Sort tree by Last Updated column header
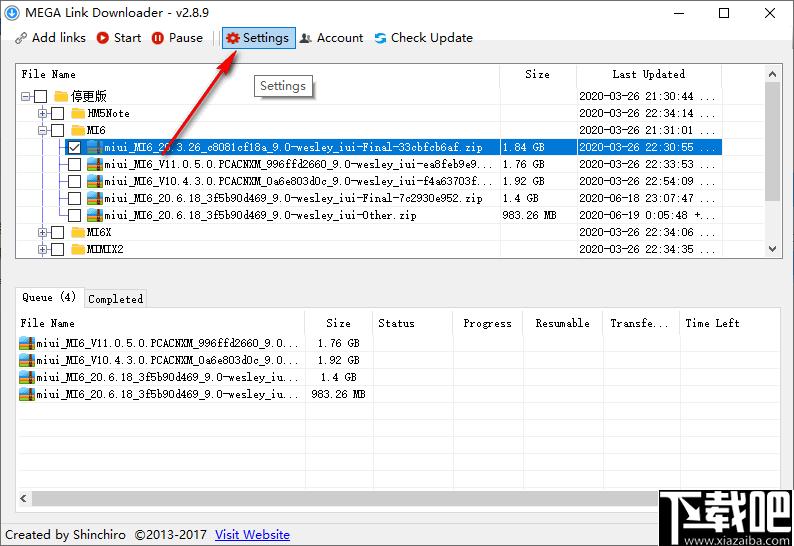794x546 pixels. coord(649,74)
